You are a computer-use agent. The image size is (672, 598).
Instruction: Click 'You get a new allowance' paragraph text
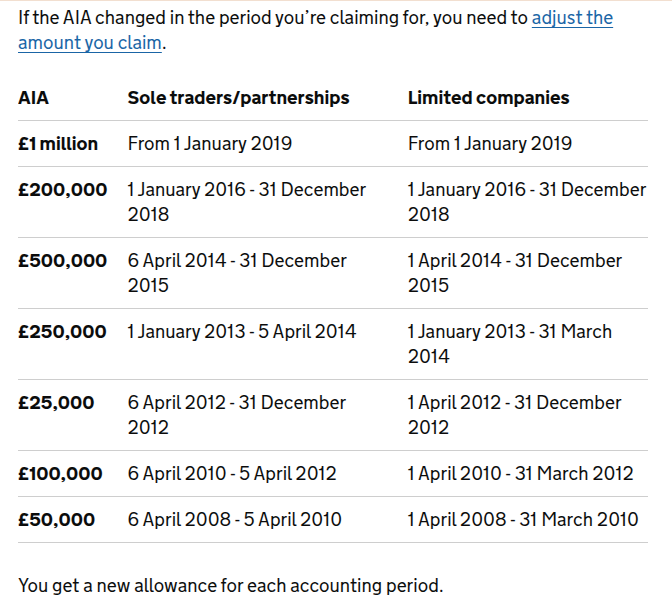click(x=231, y=586)
